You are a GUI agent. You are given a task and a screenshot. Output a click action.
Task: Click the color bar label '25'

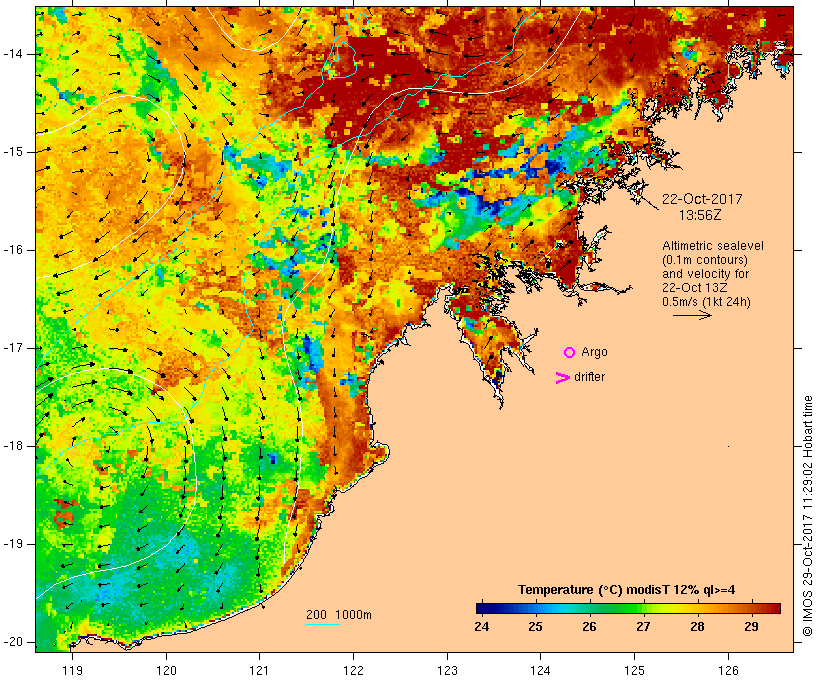pos(536,627)
